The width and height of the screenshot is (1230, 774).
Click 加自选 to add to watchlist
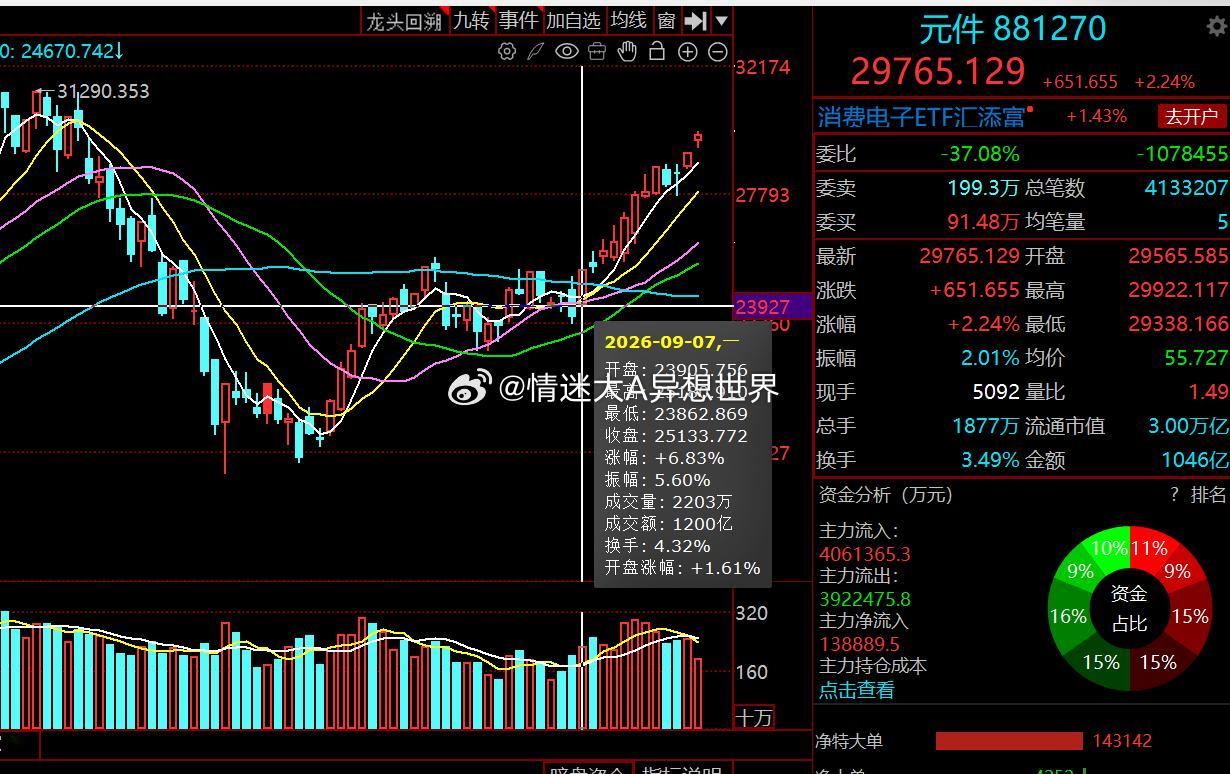(573, 21)
